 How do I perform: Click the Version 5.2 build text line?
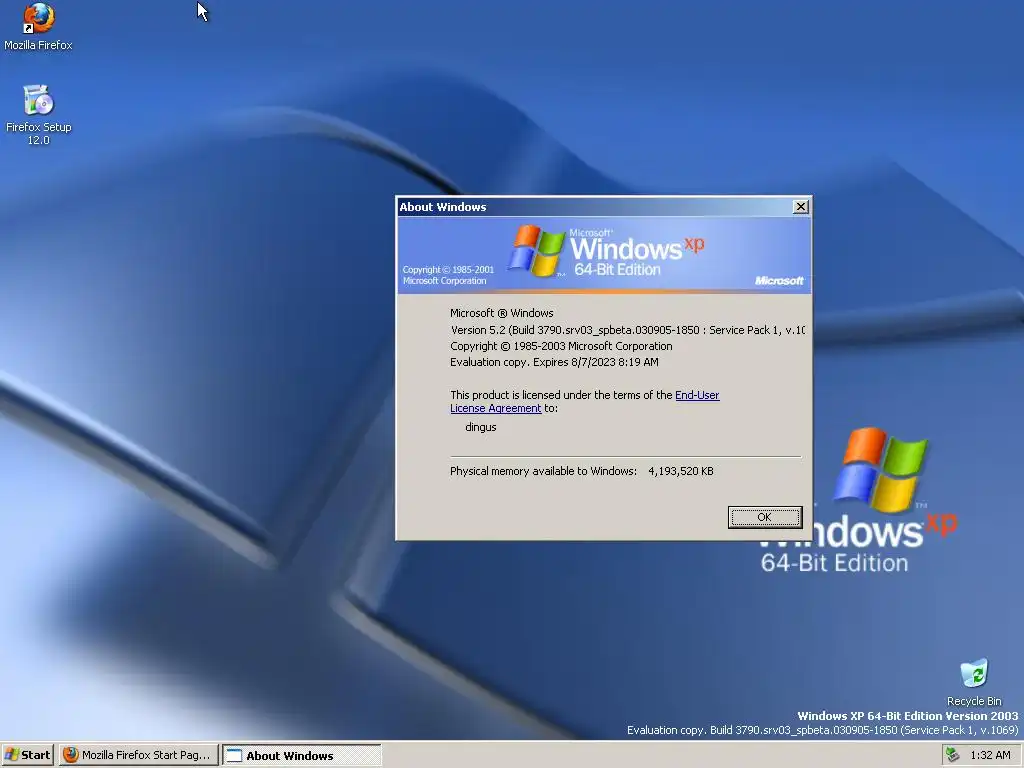coord(628,330)
